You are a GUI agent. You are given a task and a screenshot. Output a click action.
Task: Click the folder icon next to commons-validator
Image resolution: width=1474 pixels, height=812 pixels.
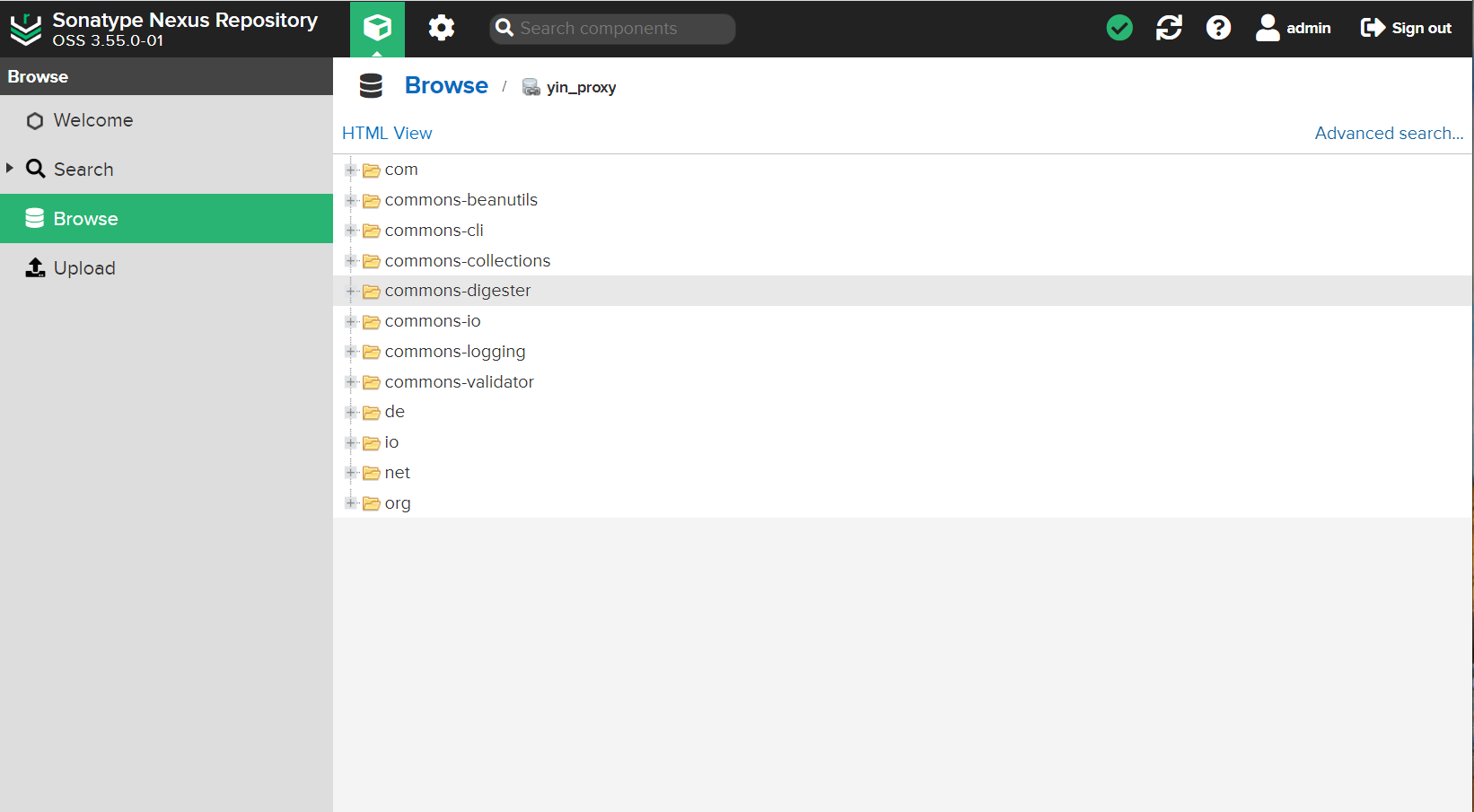[371, 383]
